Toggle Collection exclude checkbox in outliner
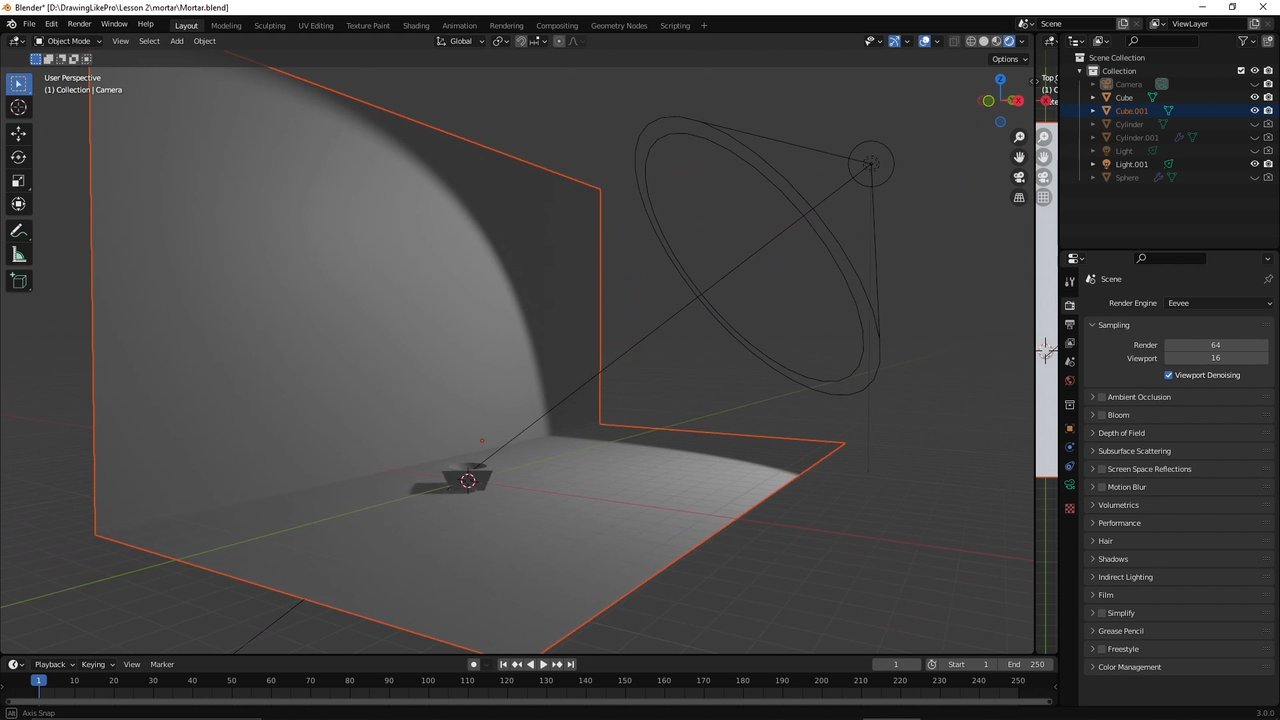1280x720 pixels. coord(1241,71)
